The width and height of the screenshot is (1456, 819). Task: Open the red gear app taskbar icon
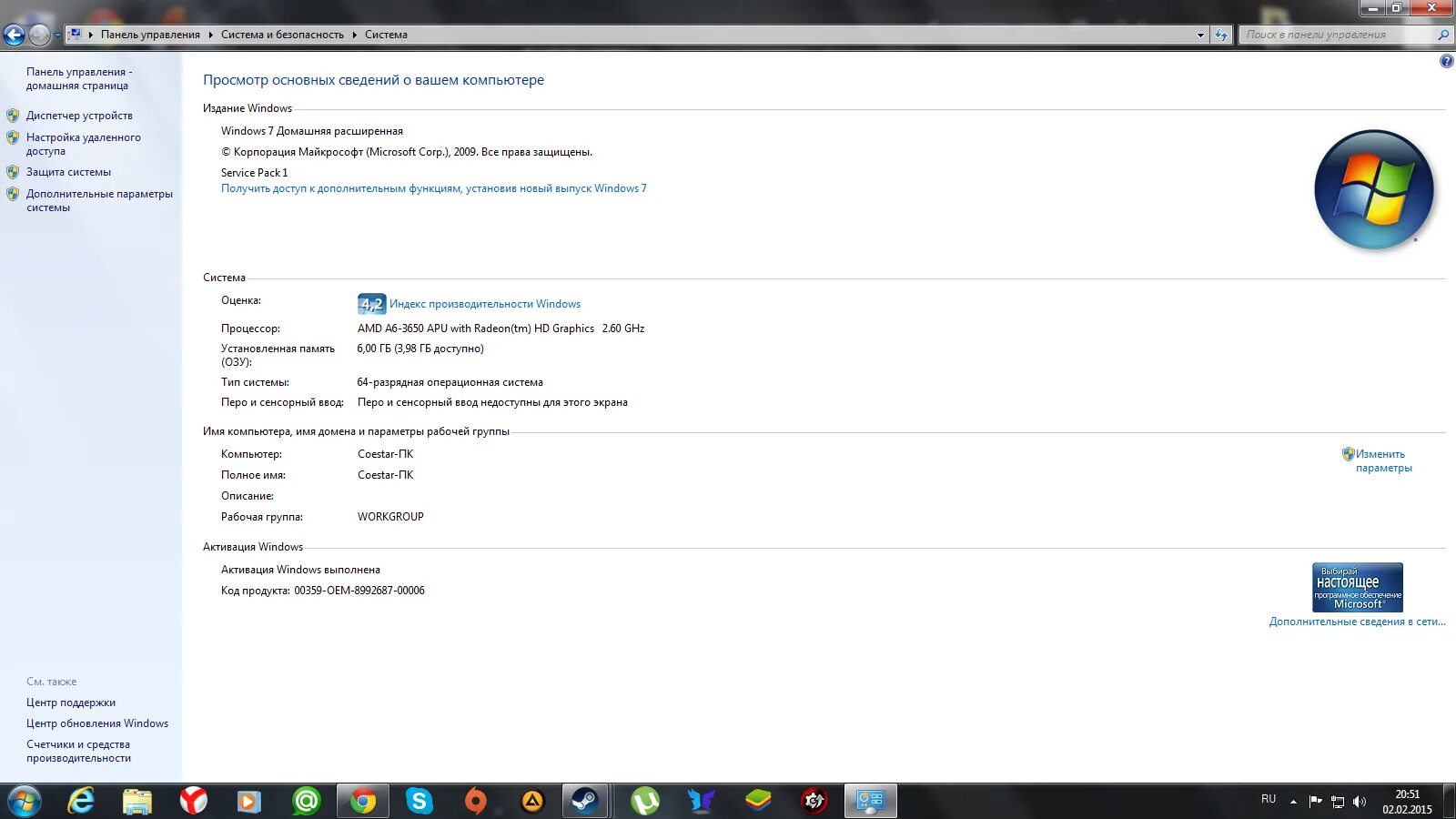[814, 801]
